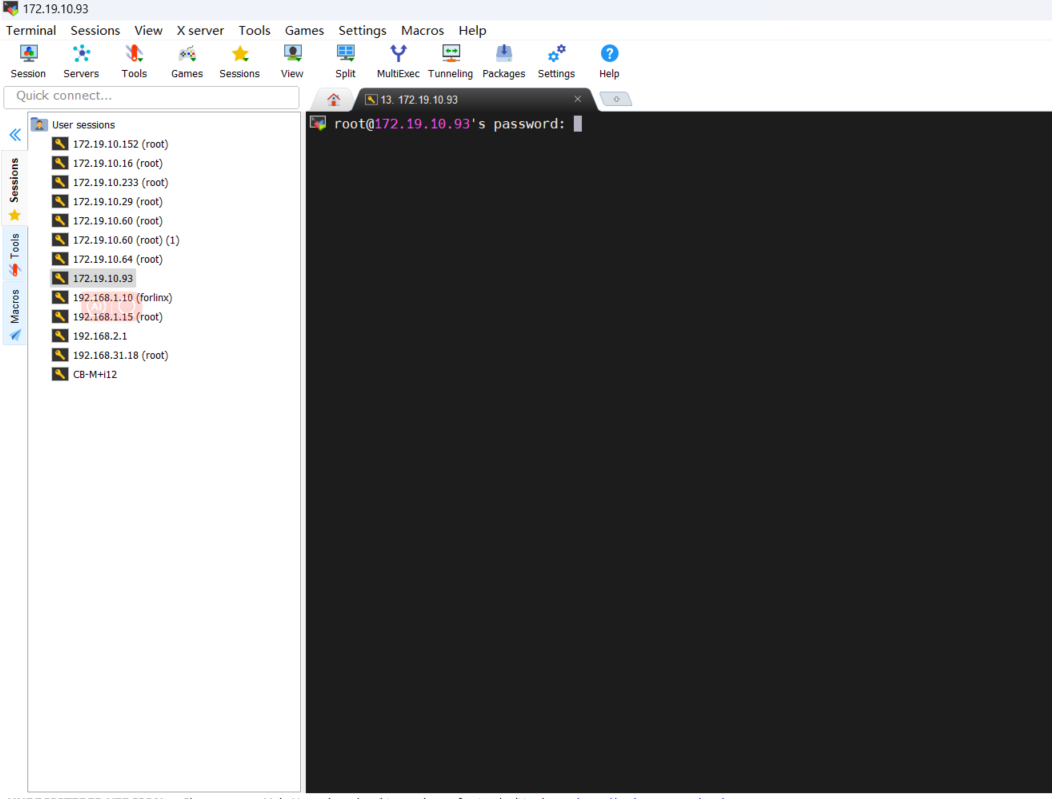Open the Macros menu in menu bar

pyautogui.click(x=422, y=30)
